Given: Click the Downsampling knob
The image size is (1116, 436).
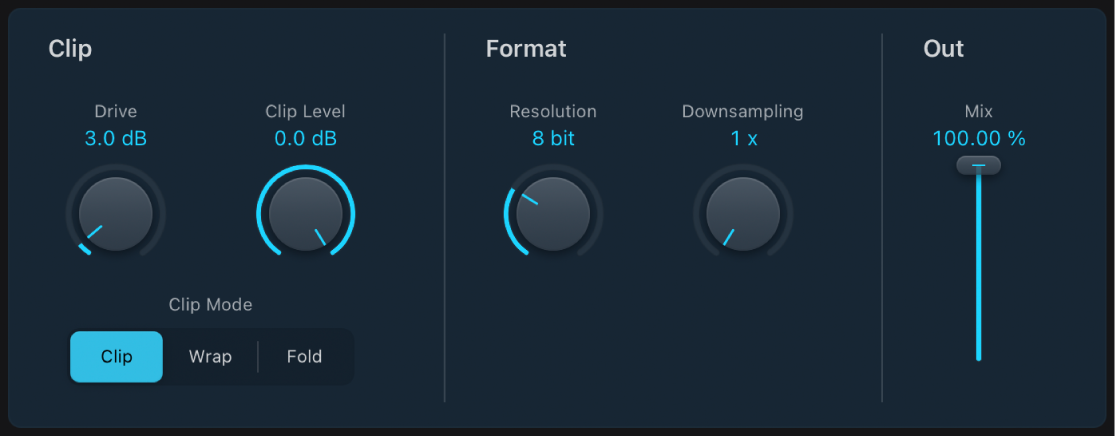Looking at the screenshot, I should (743, 213).
